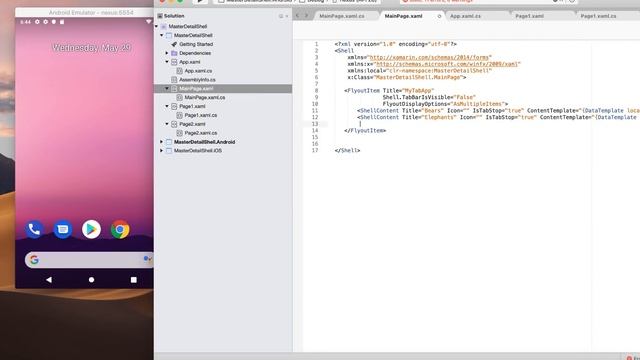Click the AssemblyInfo.cs file icon

pos(174,80)
